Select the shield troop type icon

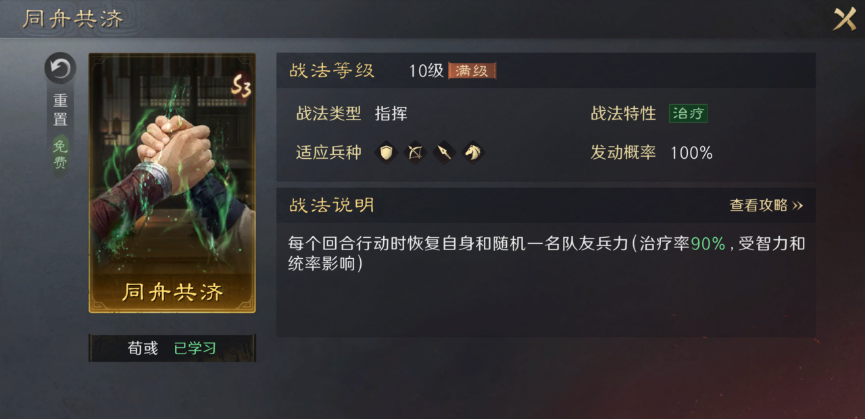[x=386, y=152]
